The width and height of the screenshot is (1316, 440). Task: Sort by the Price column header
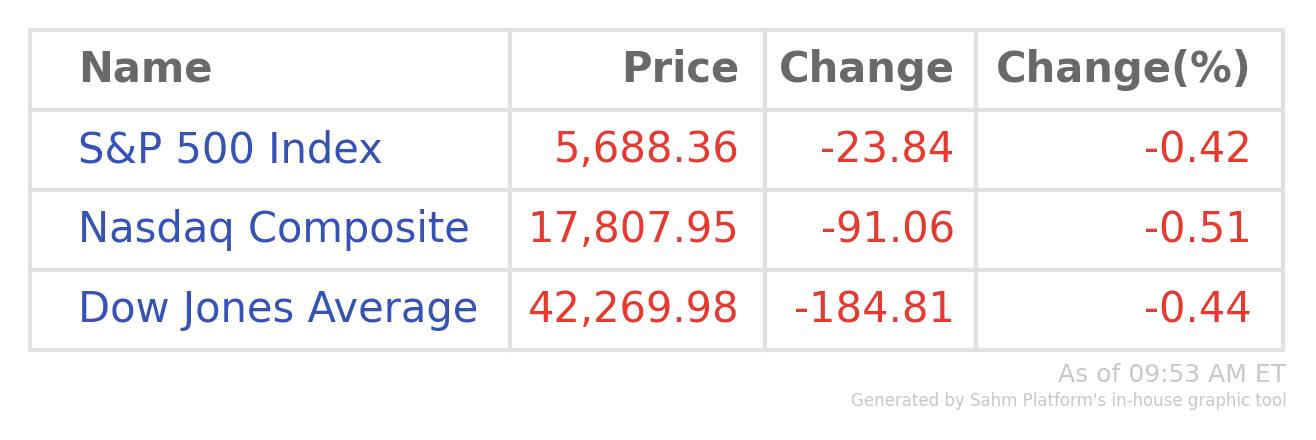click(680, 69)
